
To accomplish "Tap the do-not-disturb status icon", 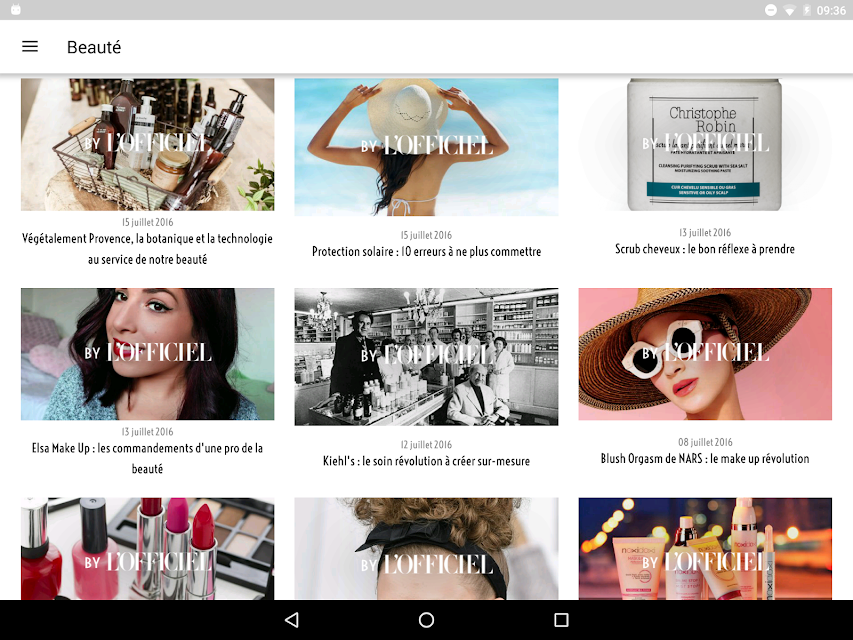I will coord(771,10).
